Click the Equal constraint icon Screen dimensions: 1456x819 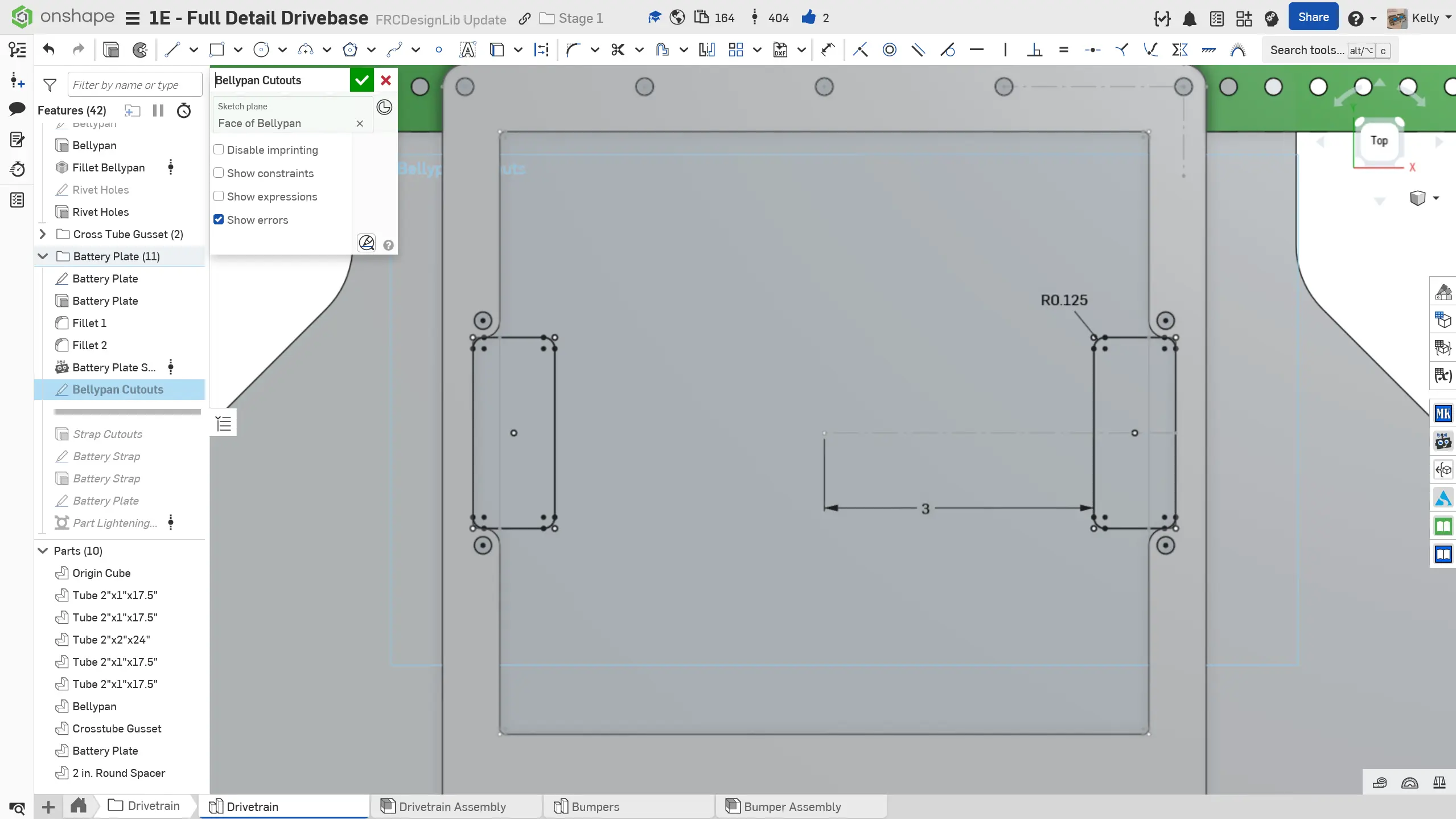(1063, 50)
